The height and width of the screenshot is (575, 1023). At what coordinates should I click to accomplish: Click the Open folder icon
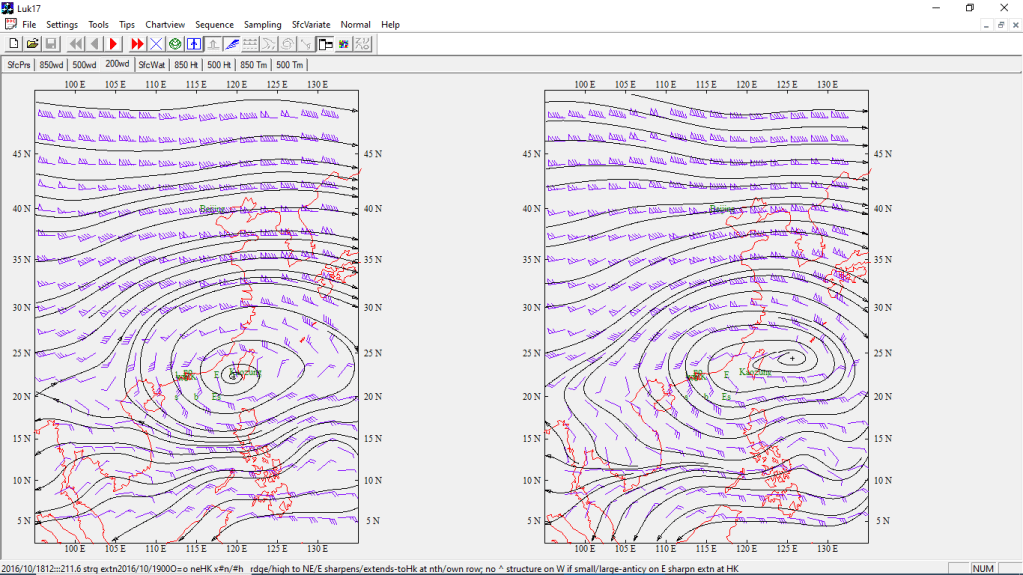(x=32, y=44)
